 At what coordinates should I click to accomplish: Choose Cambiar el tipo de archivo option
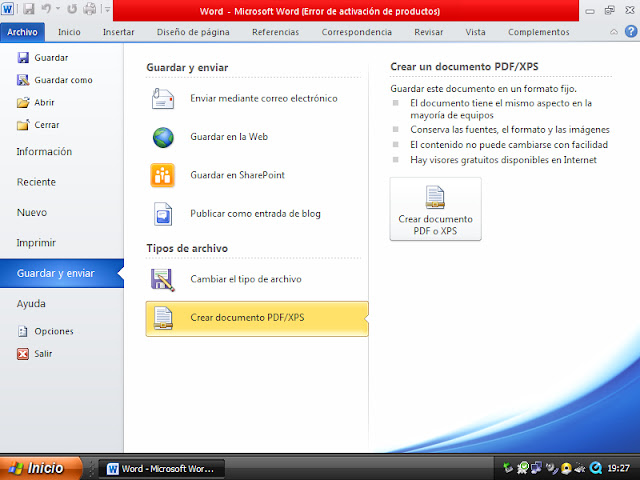(246, 279)
